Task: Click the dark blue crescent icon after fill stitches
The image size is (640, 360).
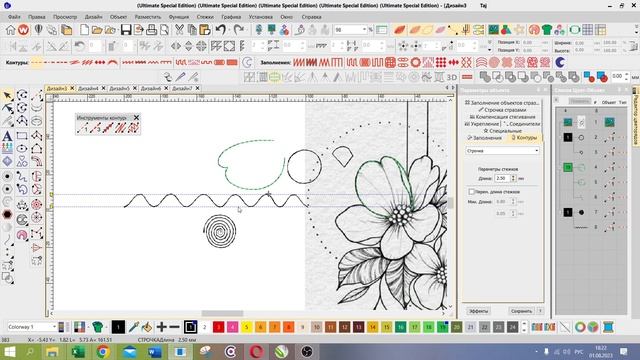Action: pos(560,62)
